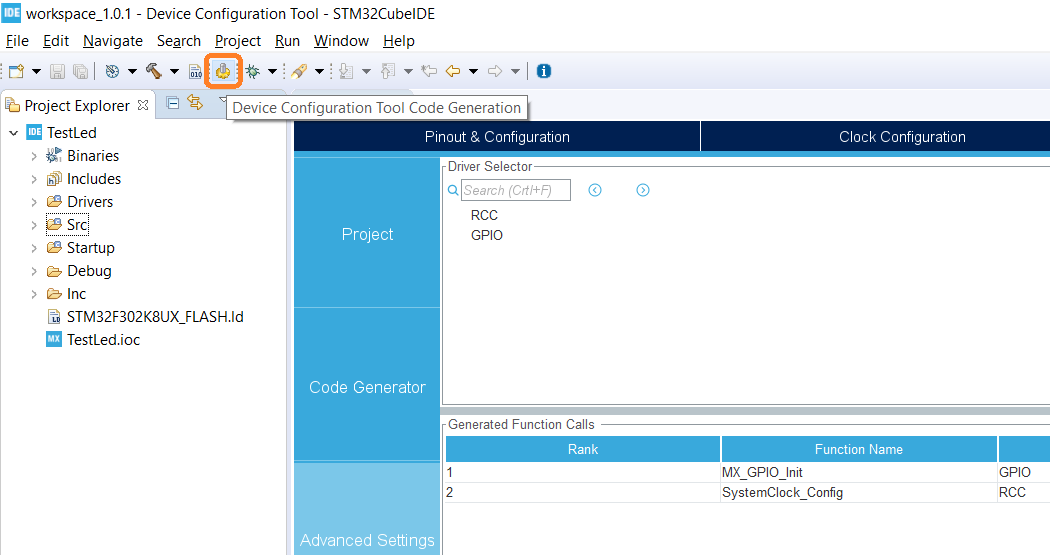Open dropdown next to build configuration icon

(x=132, y=71)
